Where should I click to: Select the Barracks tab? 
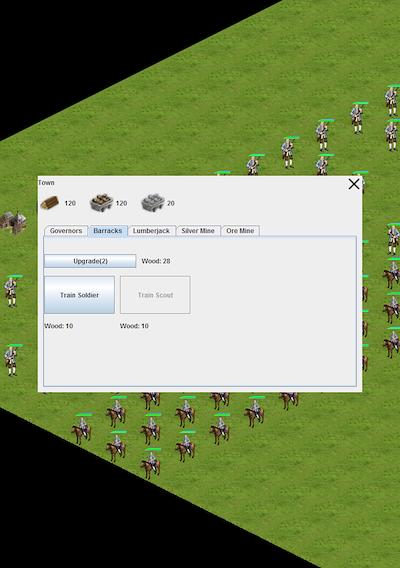108,231
